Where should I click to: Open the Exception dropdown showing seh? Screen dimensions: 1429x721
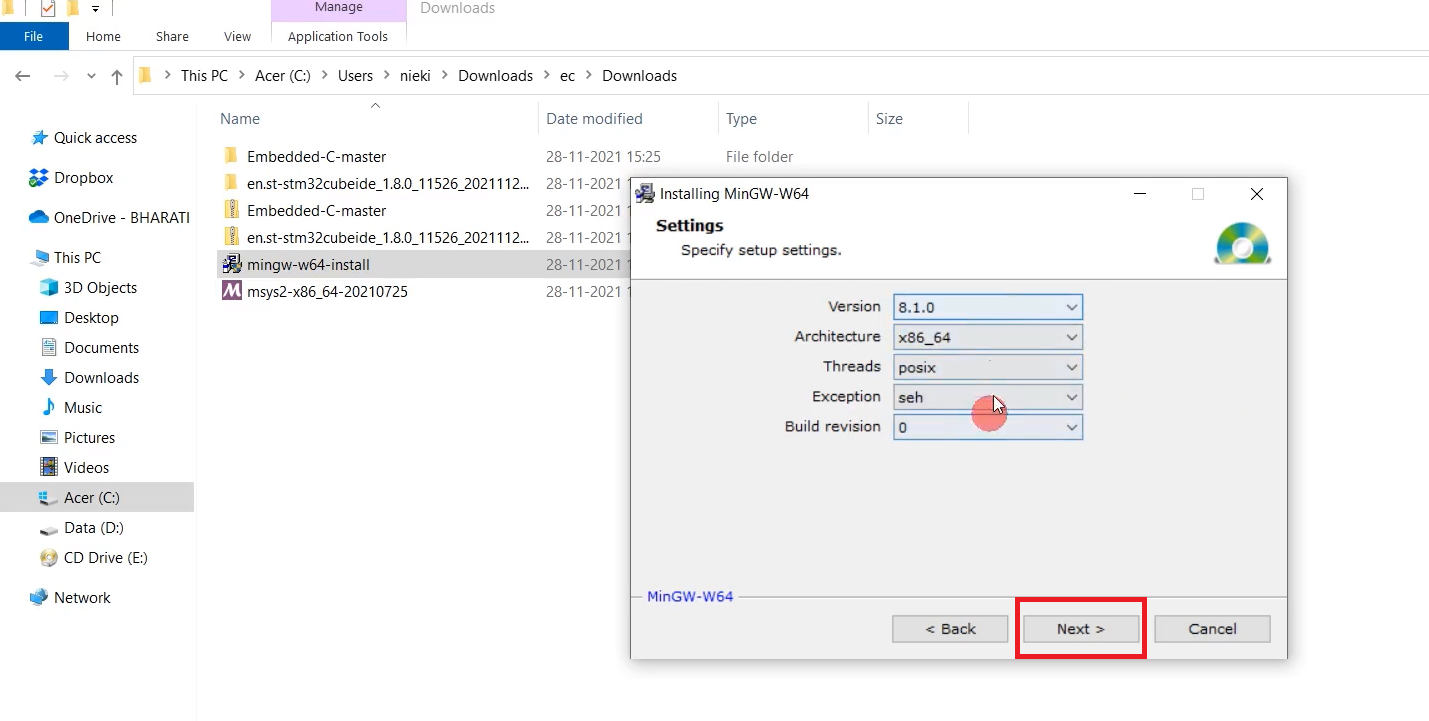point(988,397)
